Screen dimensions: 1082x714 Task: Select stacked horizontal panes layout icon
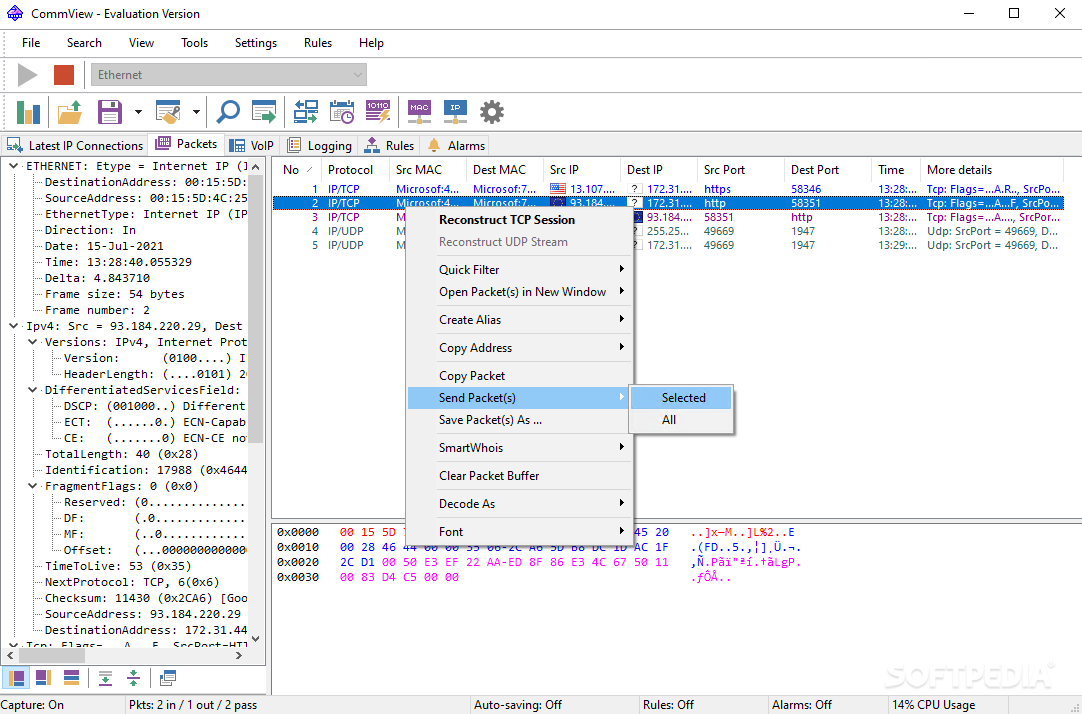pos(71,677)
